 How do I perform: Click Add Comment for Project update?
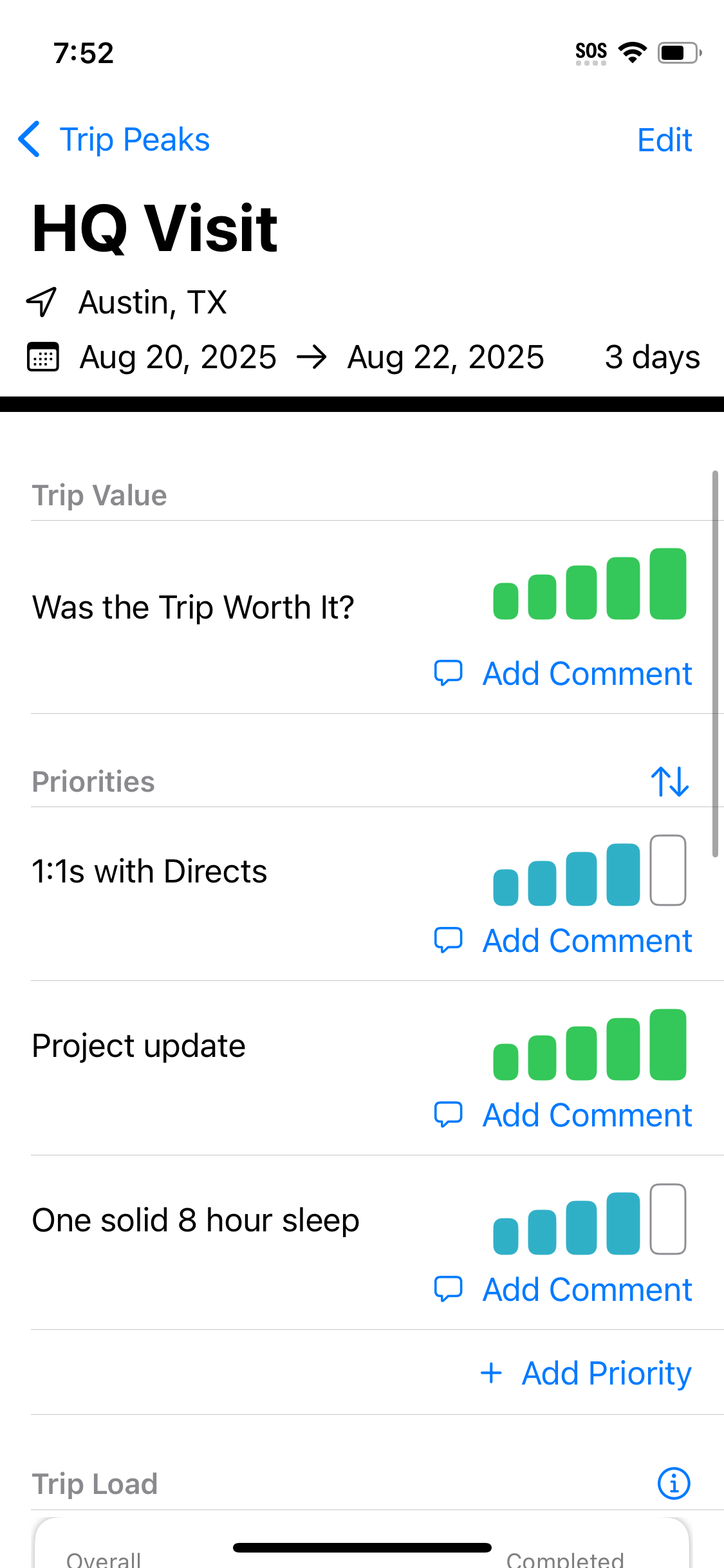587,1115
